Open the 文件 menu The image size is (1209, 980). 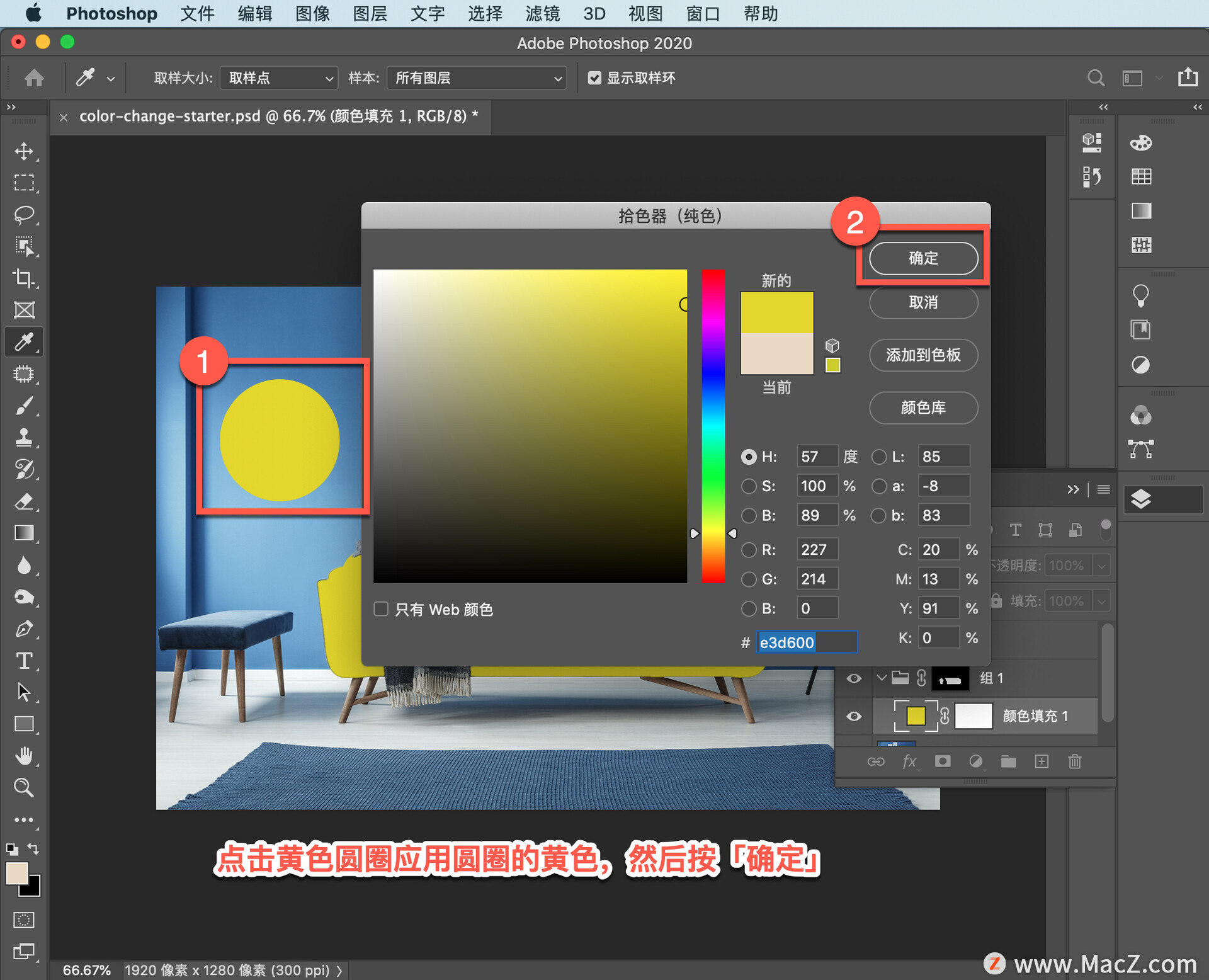coord(197,13)
